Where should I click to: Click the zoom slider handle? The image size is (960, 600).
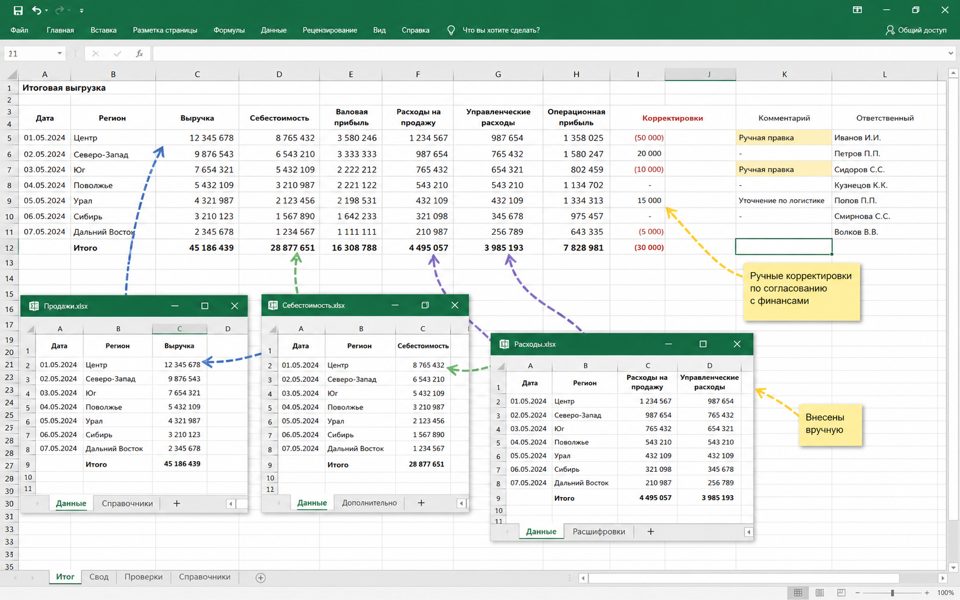(893, 593)
